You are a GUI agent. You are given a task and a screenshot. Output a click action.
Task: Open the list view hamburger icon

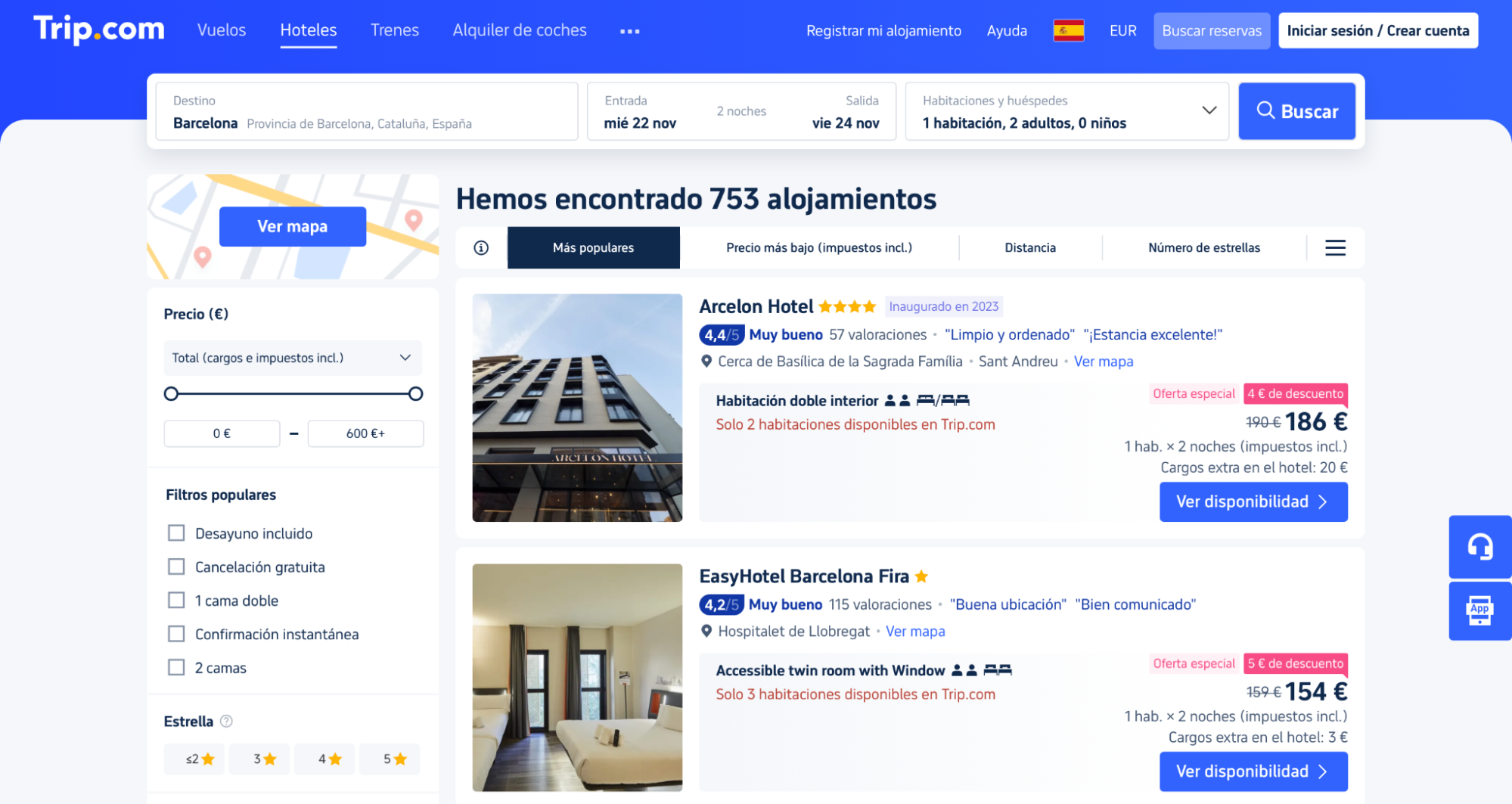pos(1335,247)
